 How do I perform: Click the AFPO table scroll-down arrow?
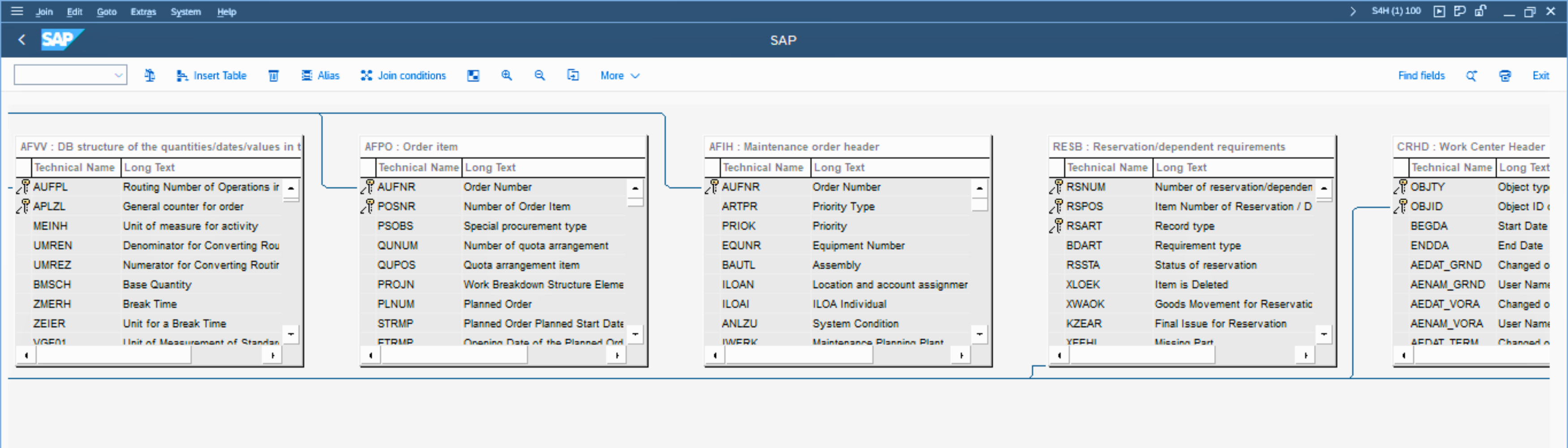[635, 334]
